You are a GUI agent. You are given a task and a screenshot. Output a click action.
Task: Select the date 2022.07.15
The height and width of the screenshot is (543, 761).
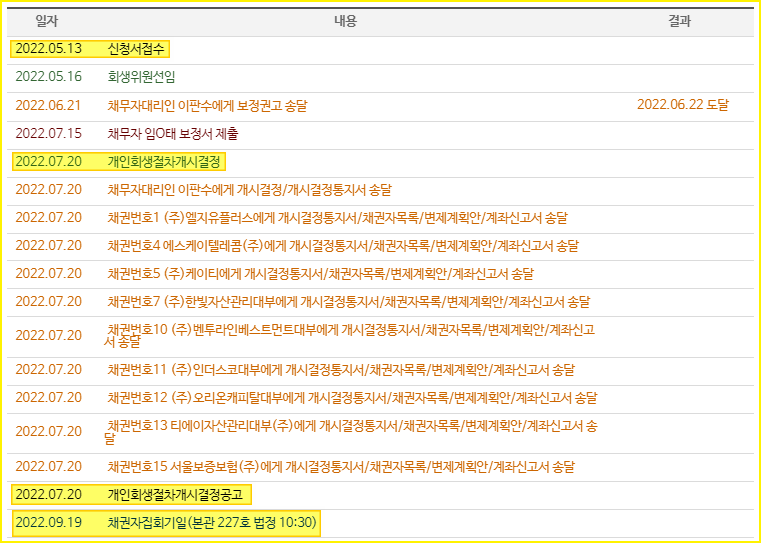pos(49,133)
